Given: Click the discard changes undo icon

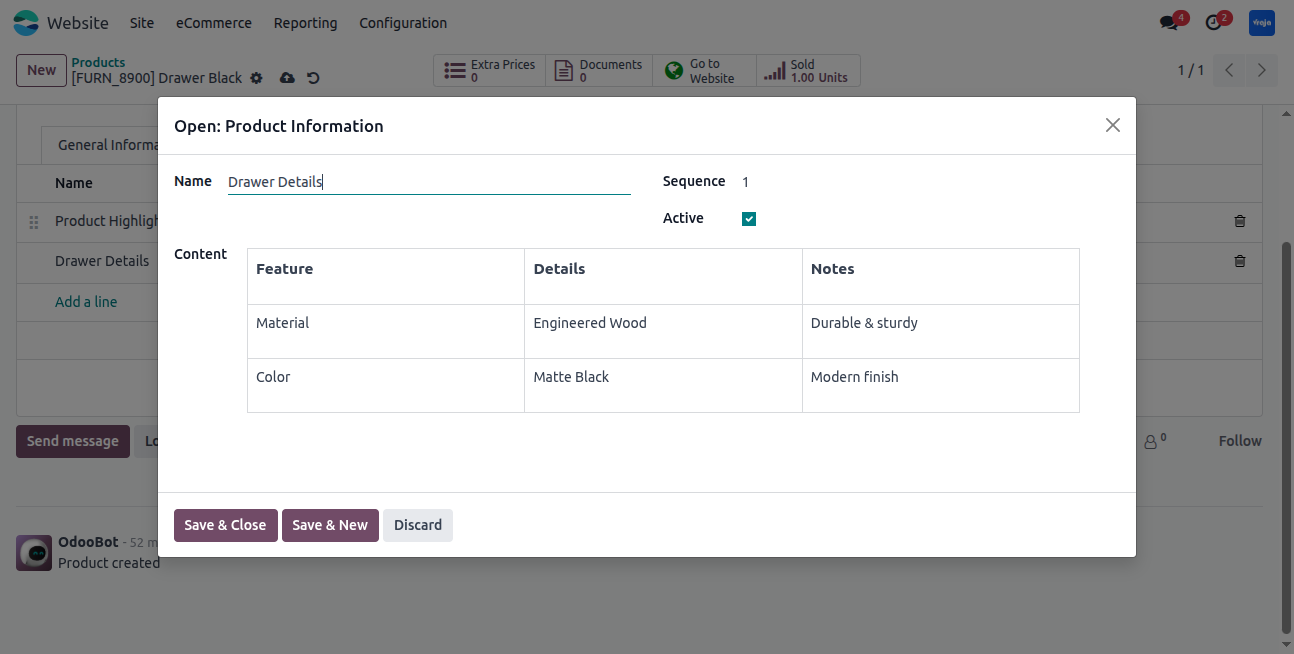Looking at the screenshot, I should point(313,78).
